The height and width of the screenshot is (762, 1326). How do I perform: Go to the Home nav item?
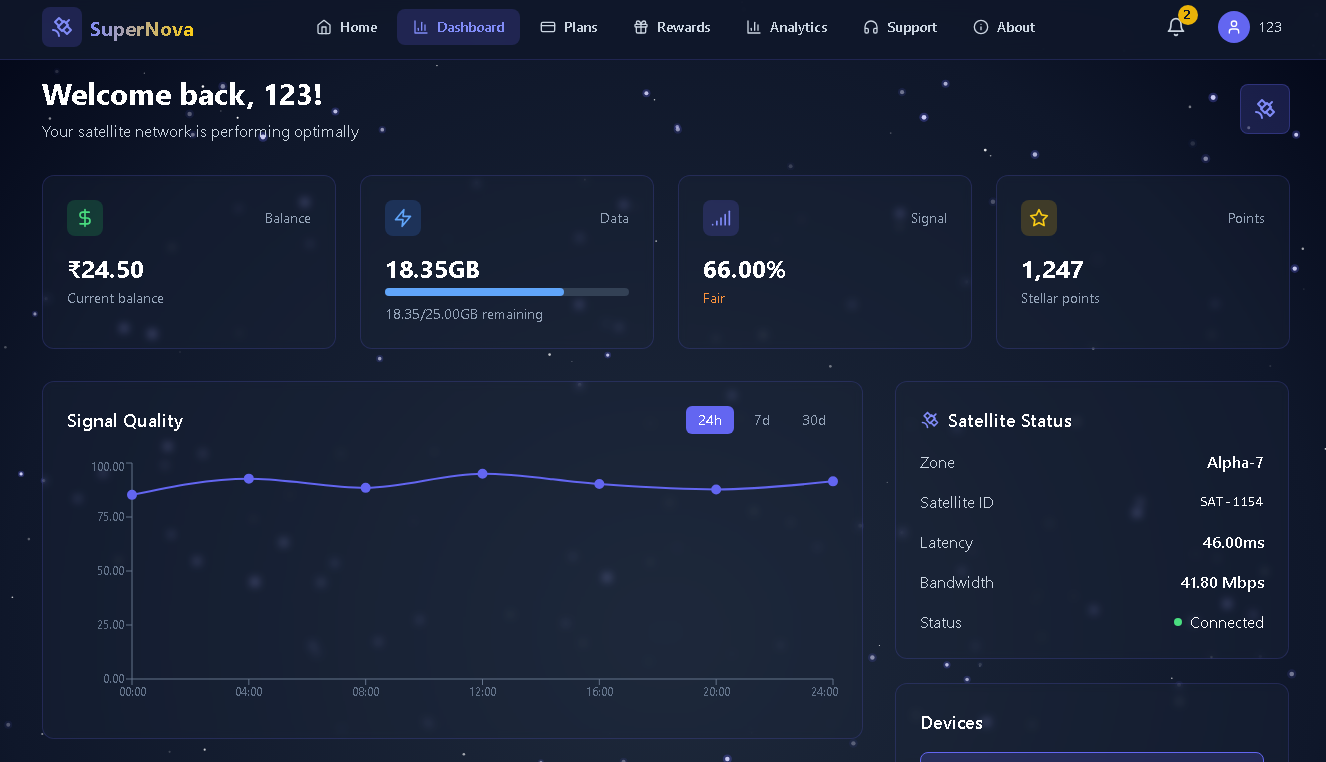(x=347, y=27)
